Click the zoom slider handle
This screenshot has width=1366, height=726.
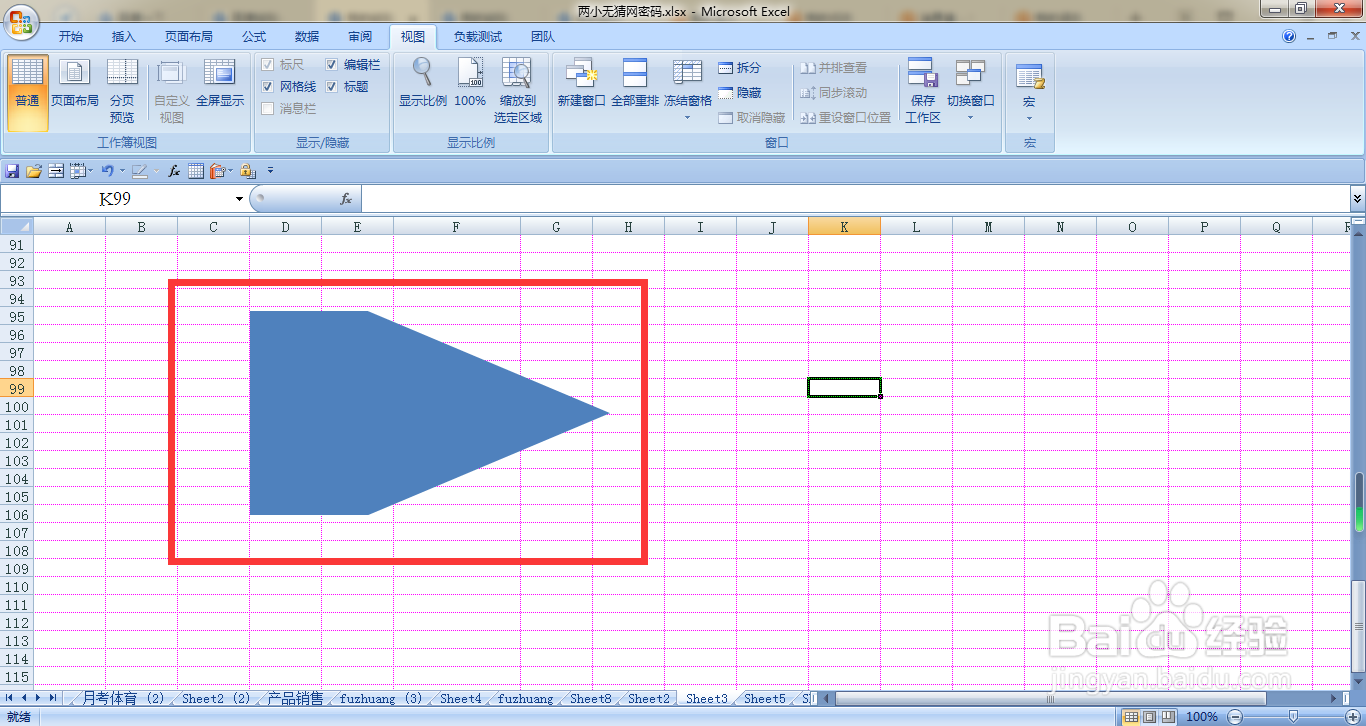(x=1293, y=717)
